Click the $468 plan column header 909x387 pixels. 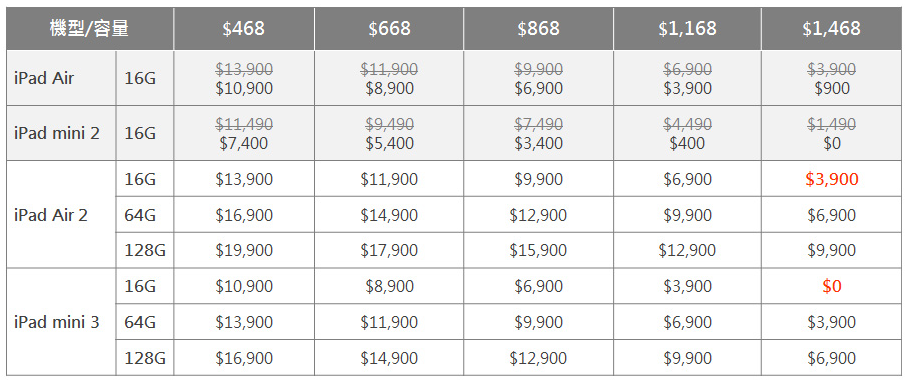click(243, 28)
